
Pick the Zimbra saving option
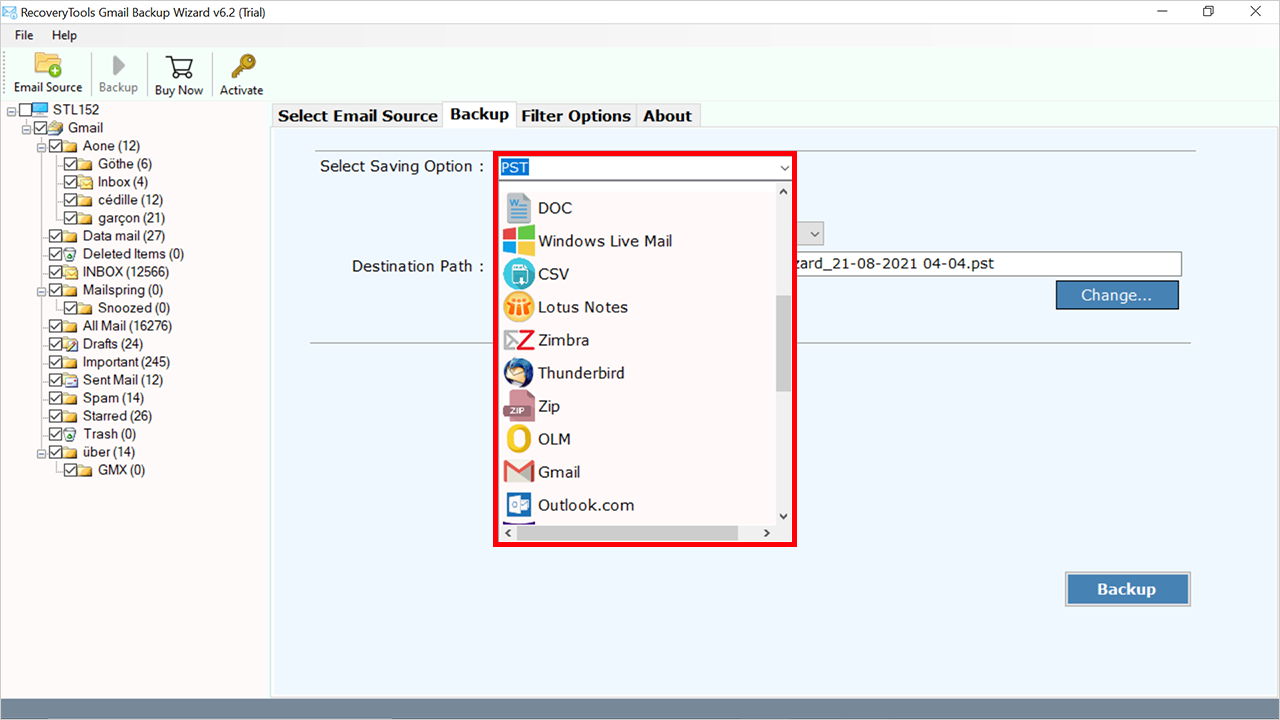pos(563,340)
